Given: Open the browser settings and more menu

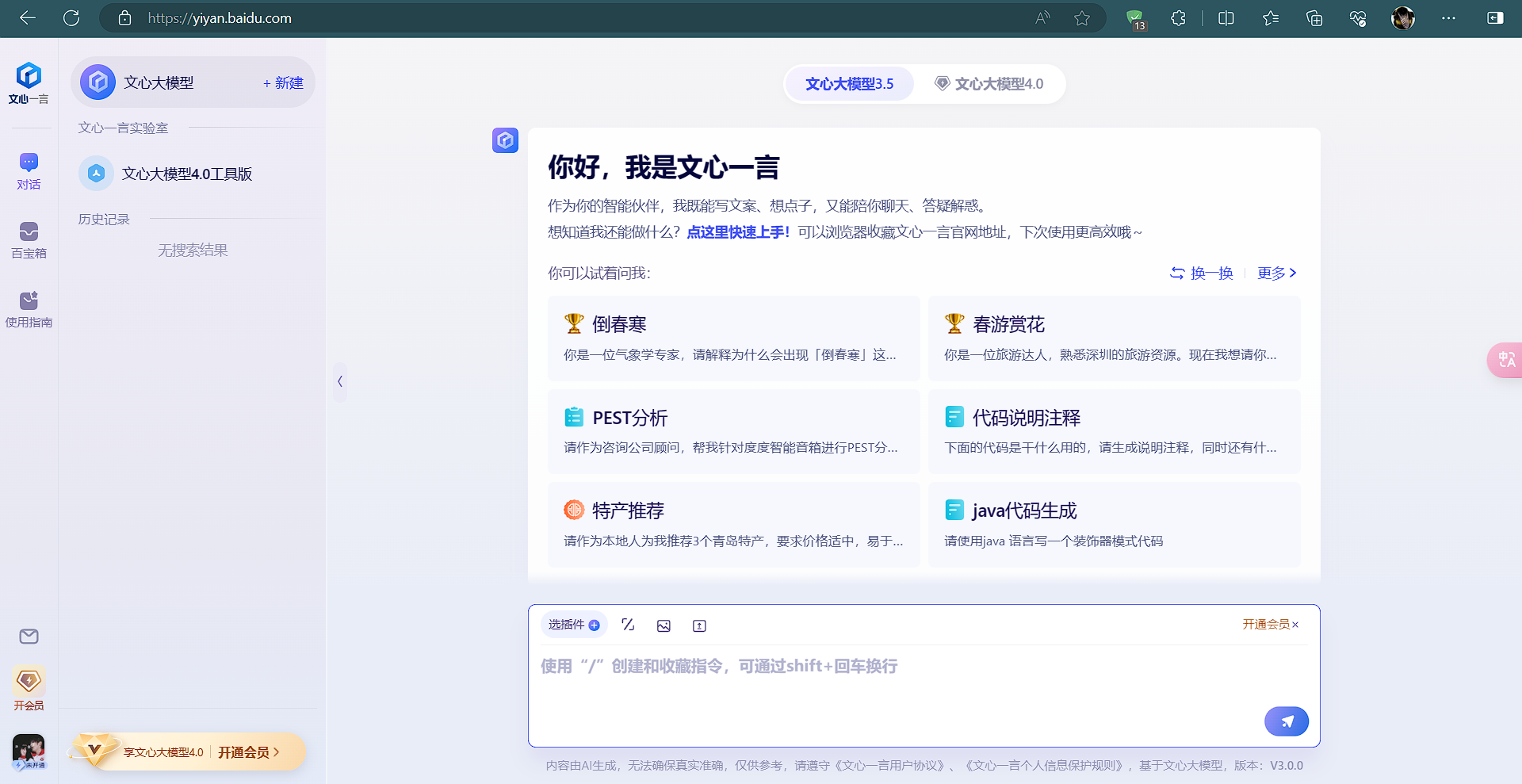Looking at the screenshot, I should [x=1448, y=18].
